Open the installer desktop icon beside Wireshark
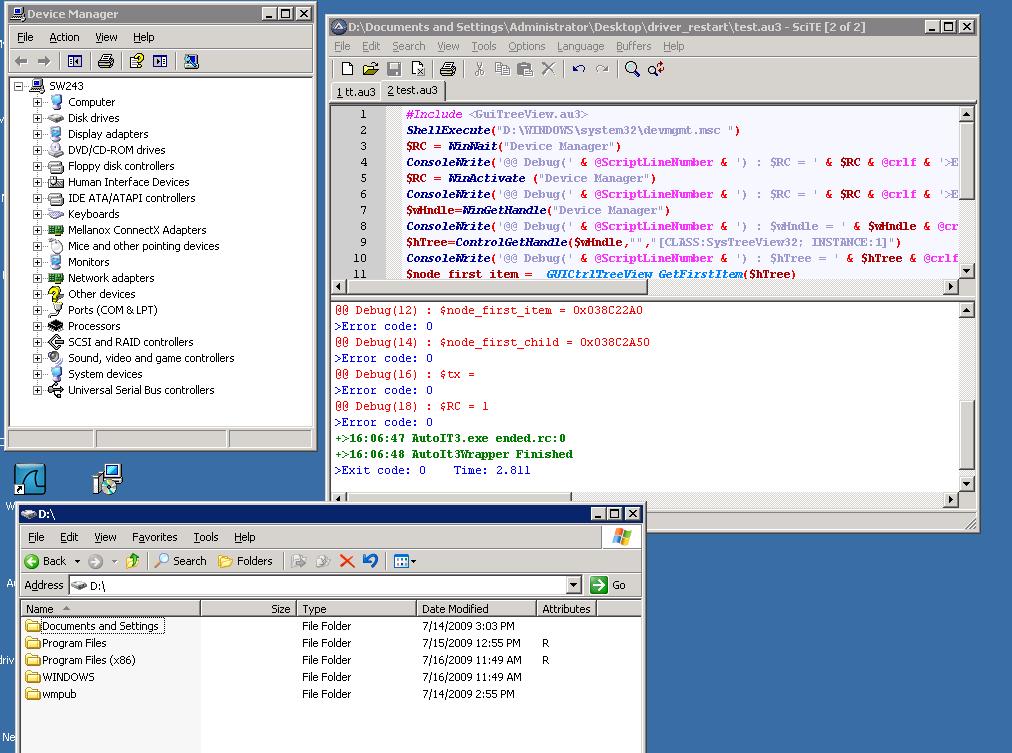The width and height of the screenshot is (1012, 753). pos(107,479)
